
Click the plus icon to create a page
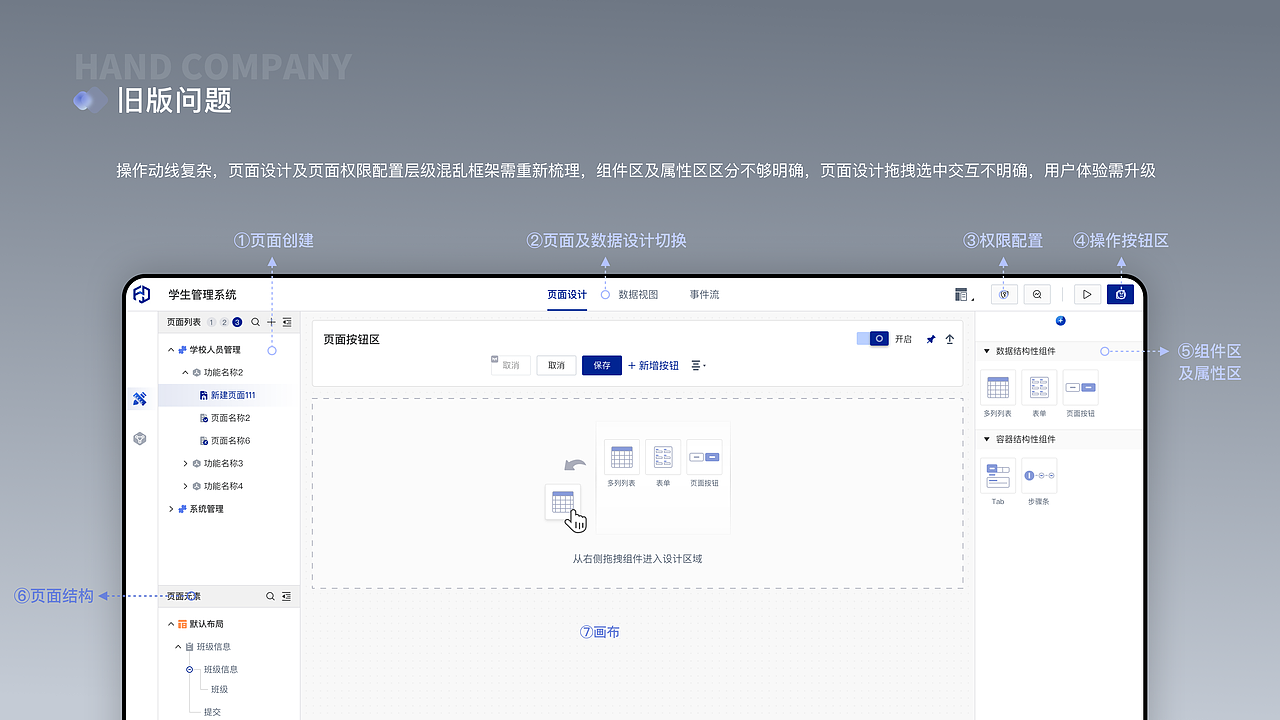tap(271, 322)
